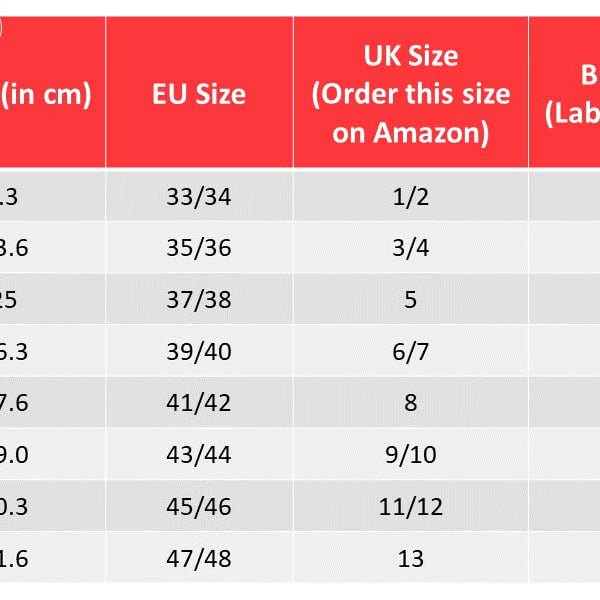Click the UK size 9/10 cell

pos(410,455)
